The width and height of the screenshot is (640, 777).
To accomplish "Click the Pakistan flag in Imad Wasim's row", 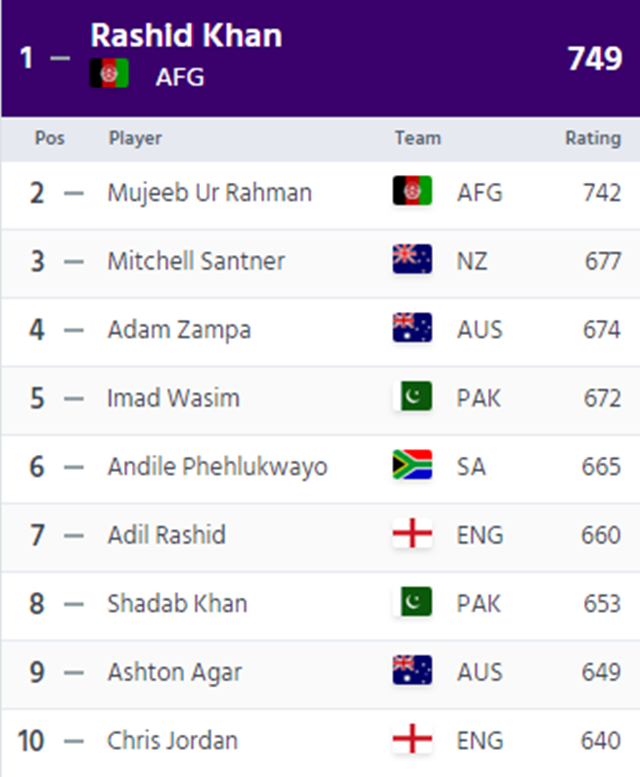I will (412, 396).
